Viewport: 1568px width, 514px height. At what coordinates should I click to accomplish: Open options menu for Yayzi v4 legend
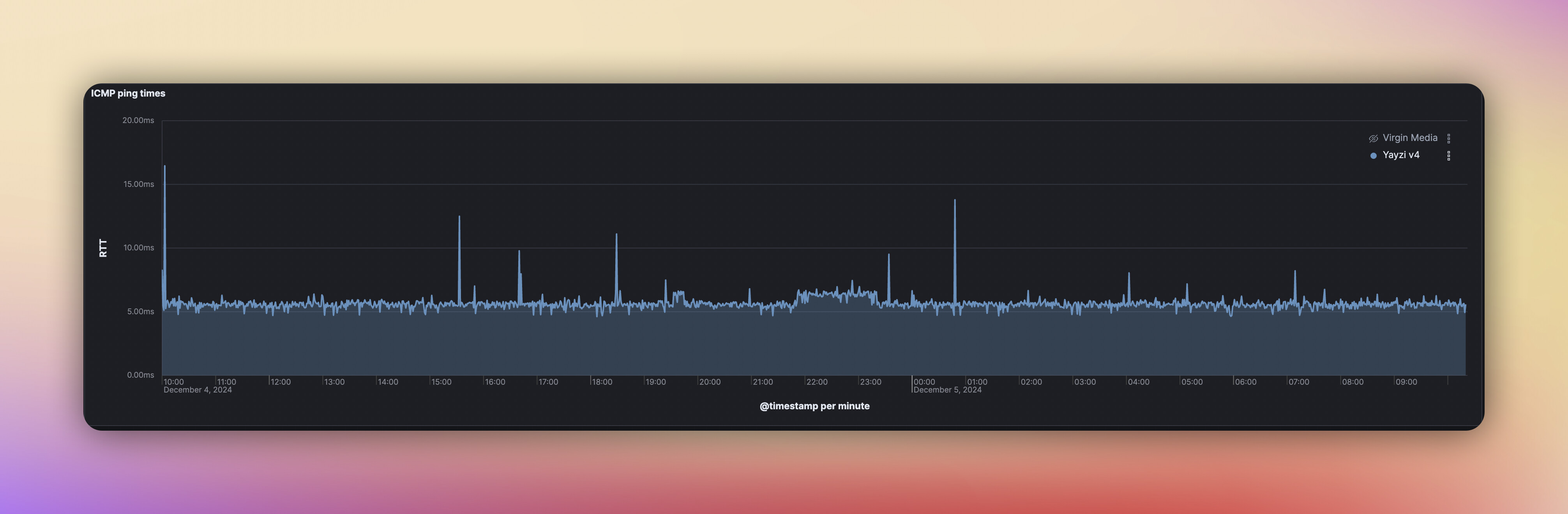1449,156
